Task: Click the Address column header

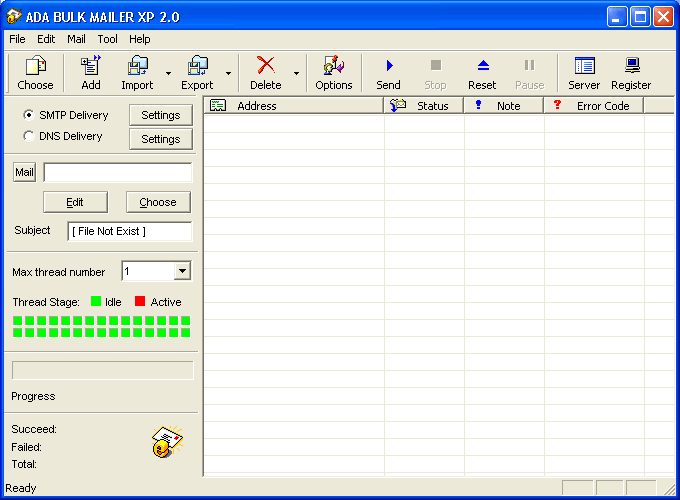Action: pyautogui.click(x=294, y=106)
